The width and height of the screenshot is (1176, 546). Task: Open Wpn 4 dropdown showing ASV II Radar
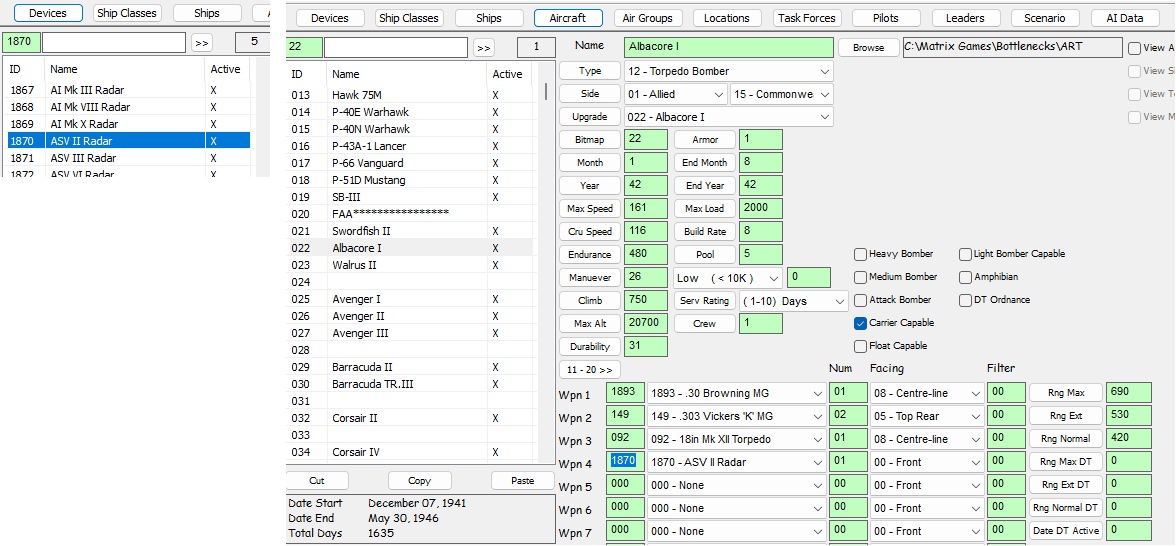pyautogui.click(x=736, y=462)
